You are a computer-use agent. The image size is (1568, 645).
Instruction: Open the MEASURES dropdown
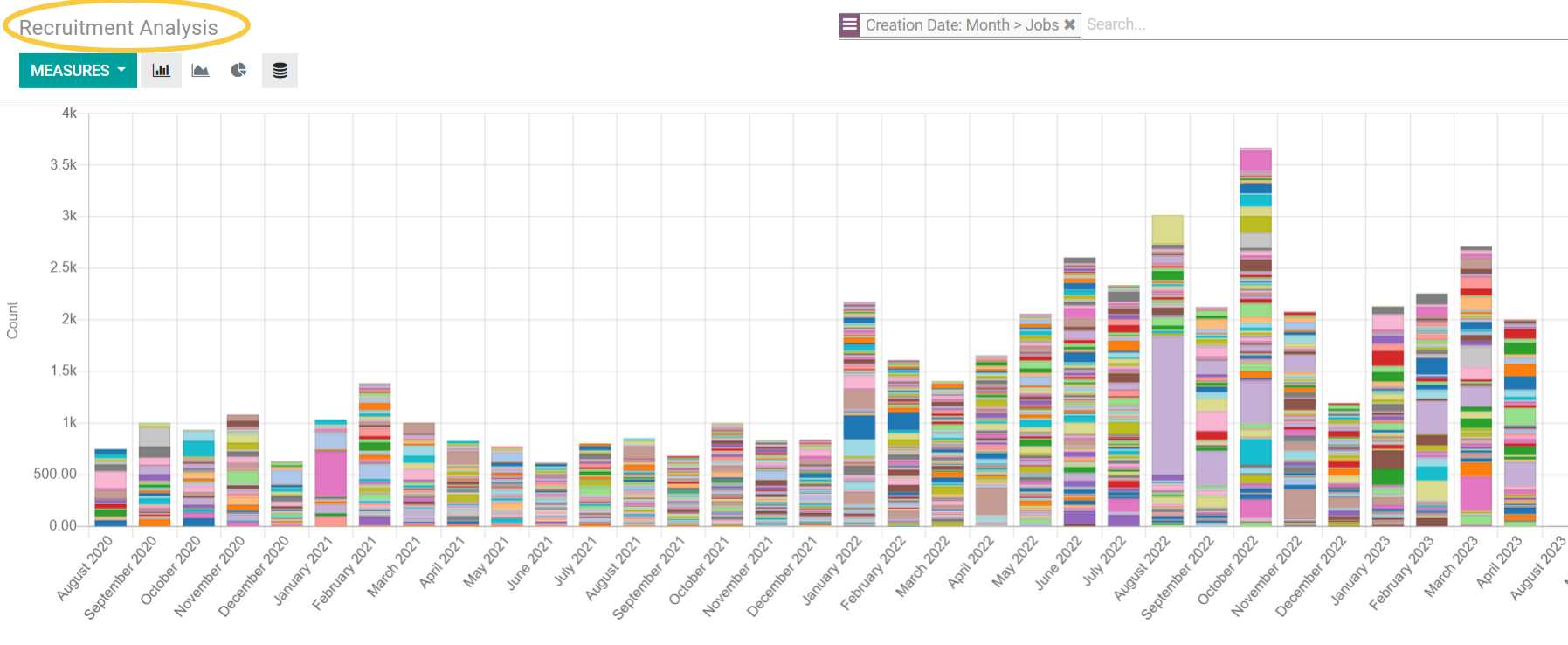tap(78, 71)
